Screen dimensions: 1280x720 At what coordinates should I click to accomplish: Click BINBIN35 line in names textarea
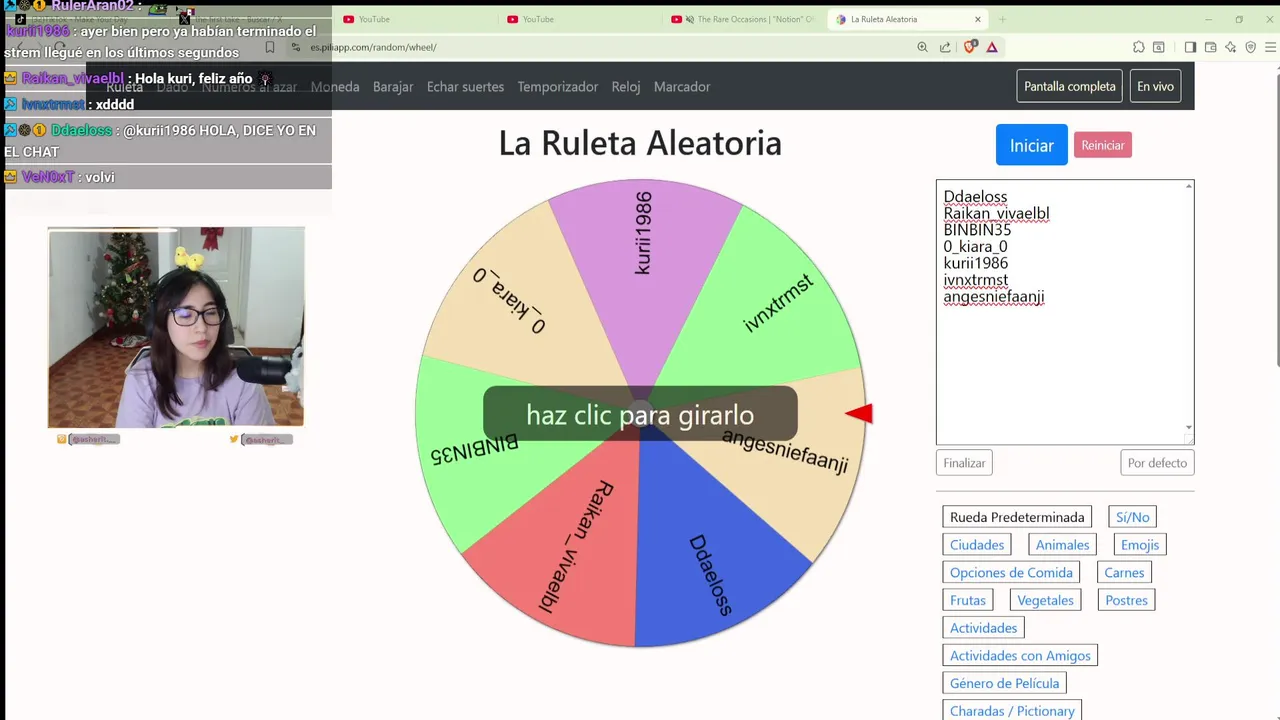point(977,230)
